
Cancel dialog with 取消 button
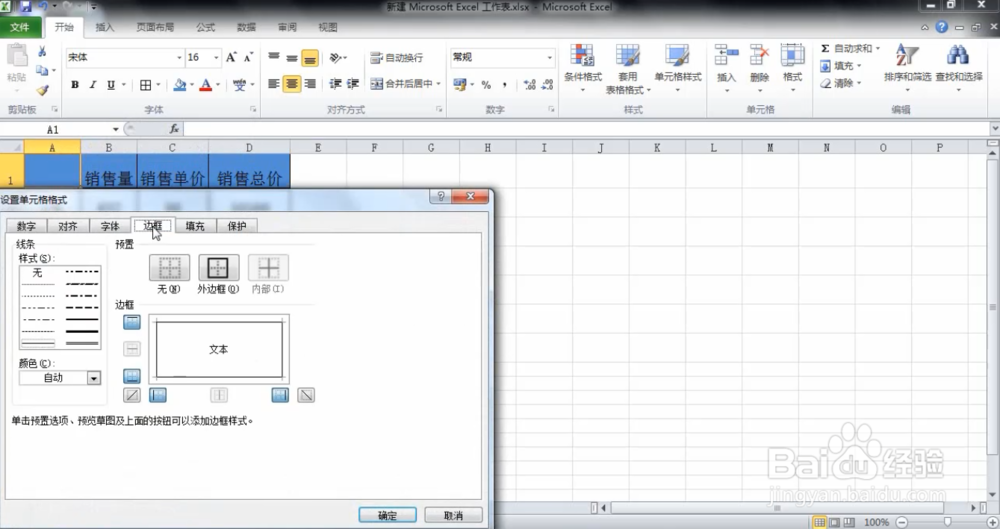tap(453, 515)
